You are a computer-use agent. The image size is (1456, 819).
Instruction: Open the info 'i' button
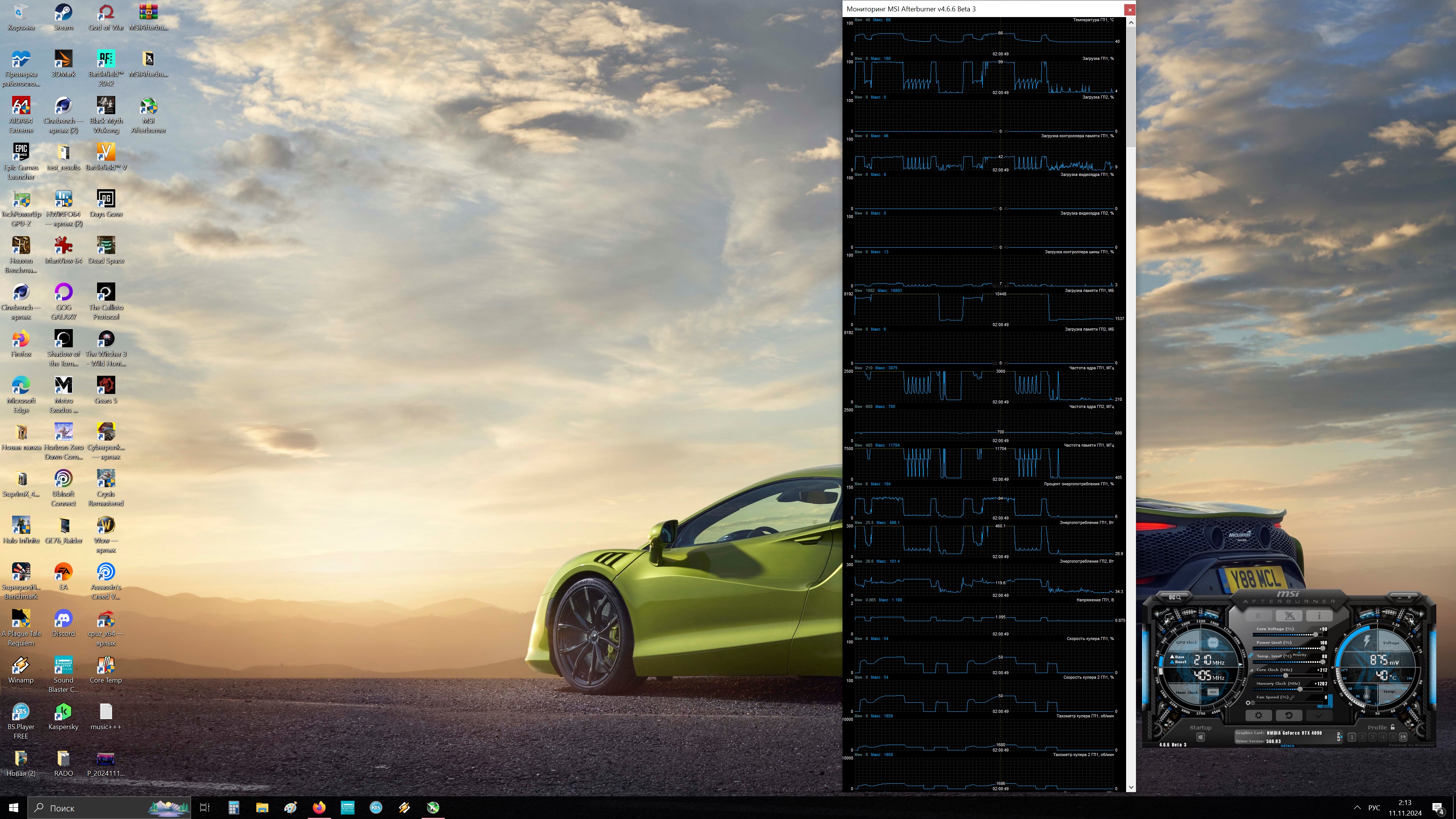point(1319,615)
